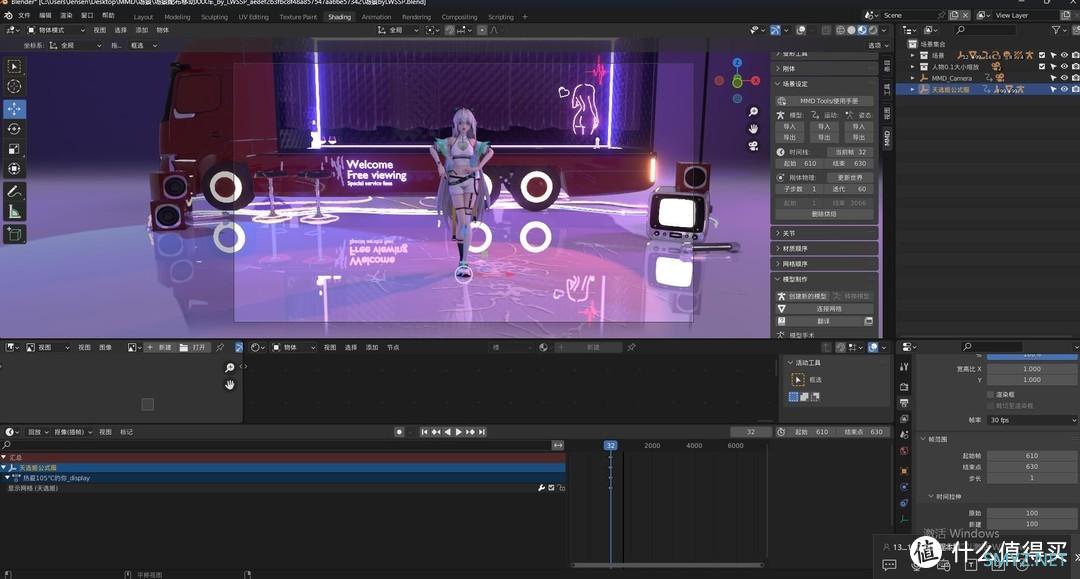Open the Compositing workspace tab
This screenshot has height=579, width=1080.
point(459,17)
